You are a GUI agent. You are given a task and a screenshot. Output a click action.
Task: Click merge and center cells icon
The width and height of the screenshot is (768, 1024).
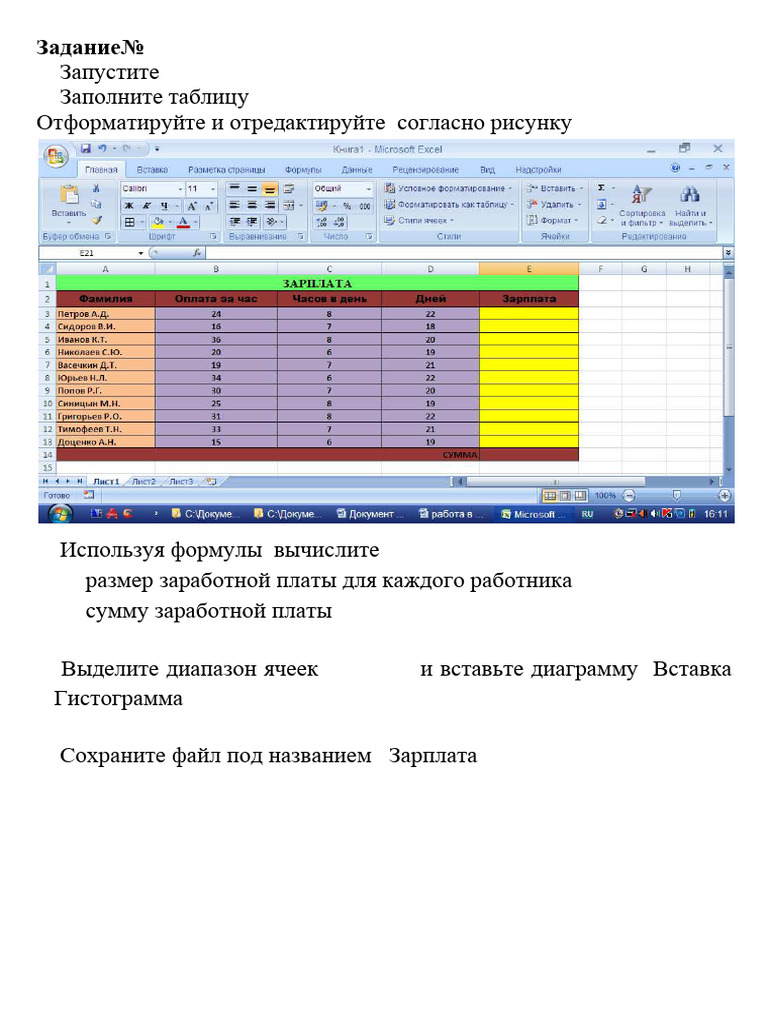[x=289, y=205]
